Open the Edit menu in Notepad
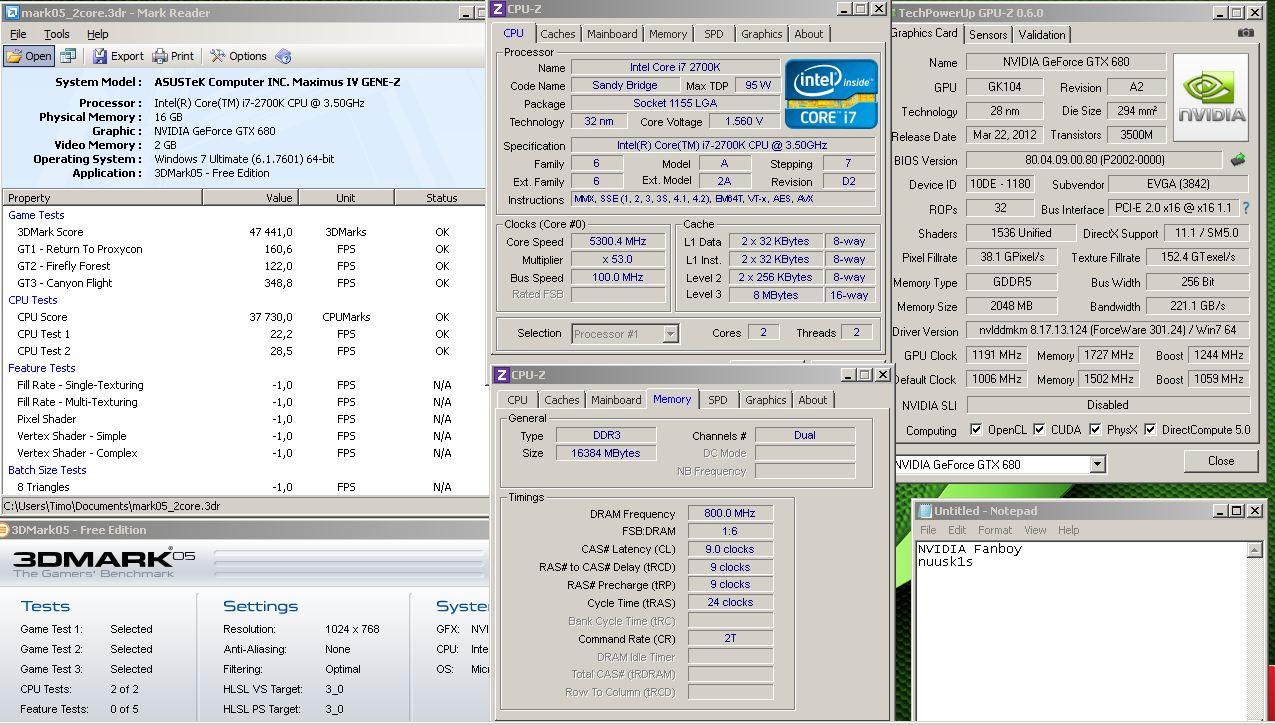1275x725 pixels. tap(957, 530)
